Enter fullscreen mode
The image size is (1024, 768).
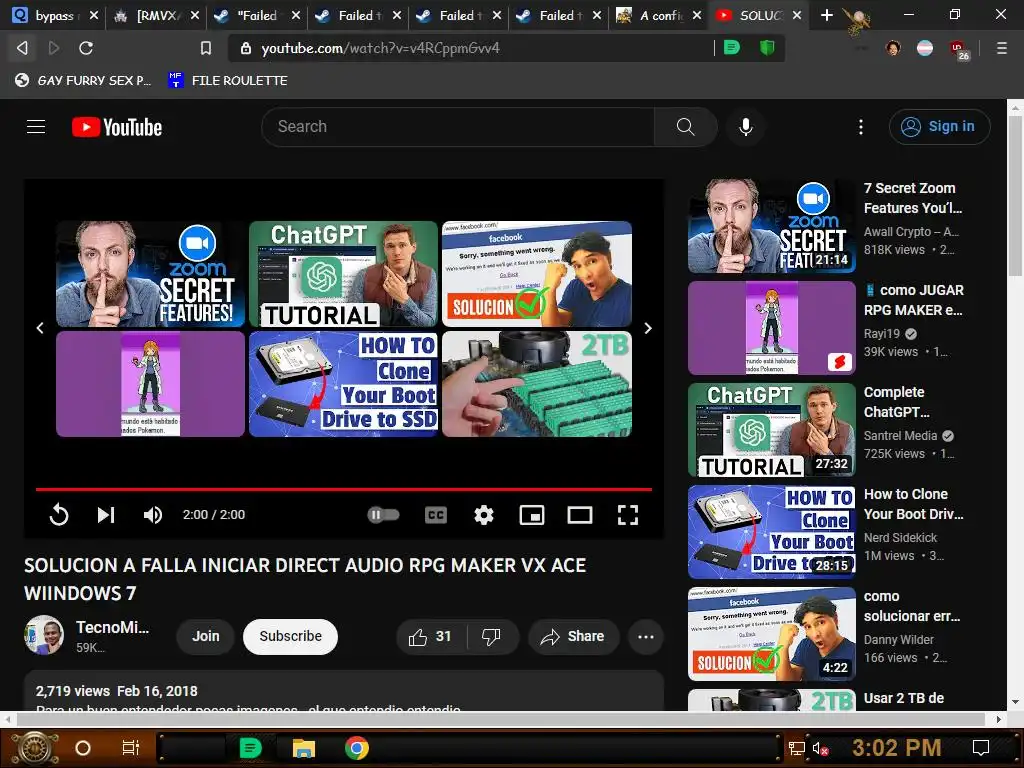tap(628, 515)
